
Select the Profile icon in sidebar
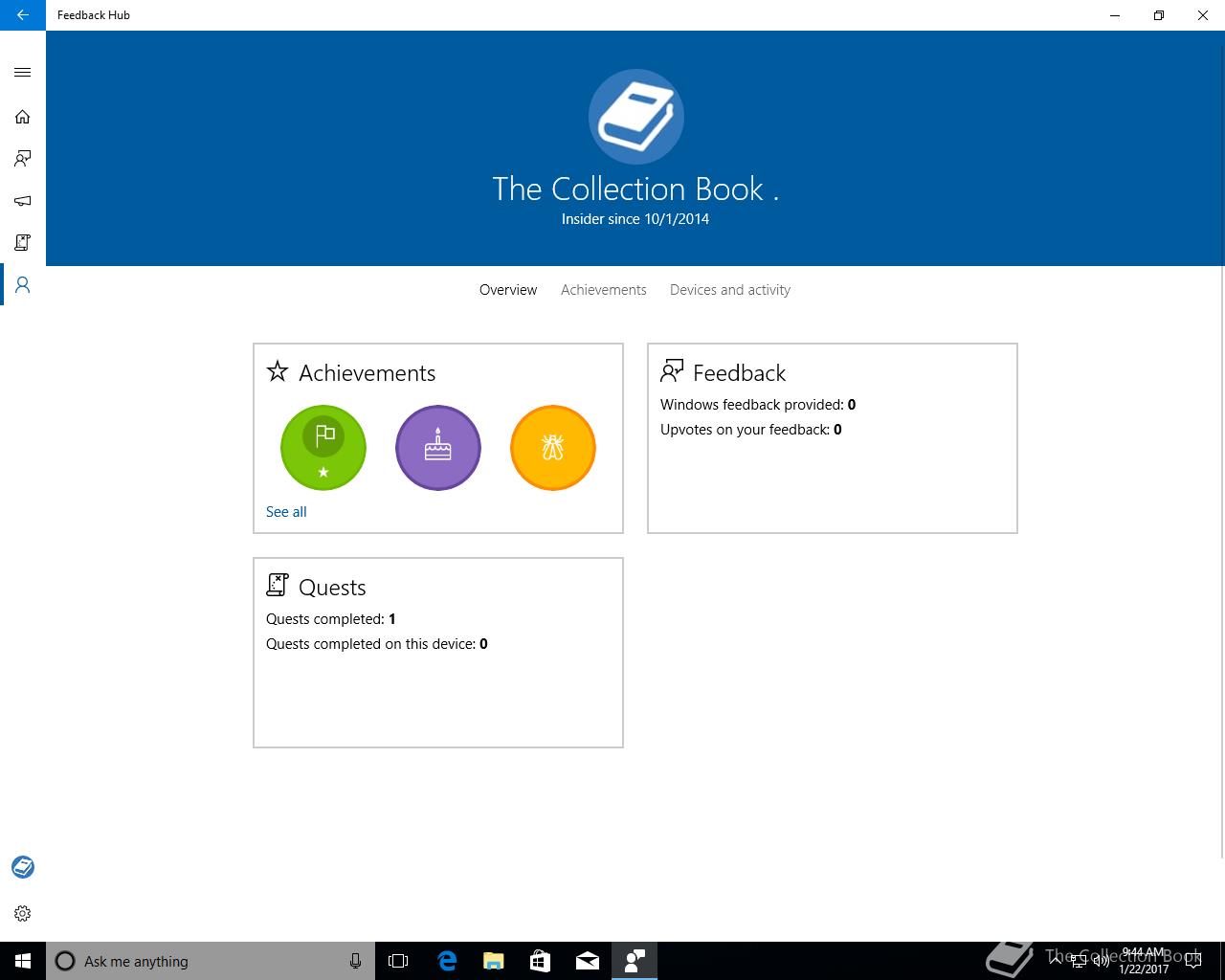[23, 285]
